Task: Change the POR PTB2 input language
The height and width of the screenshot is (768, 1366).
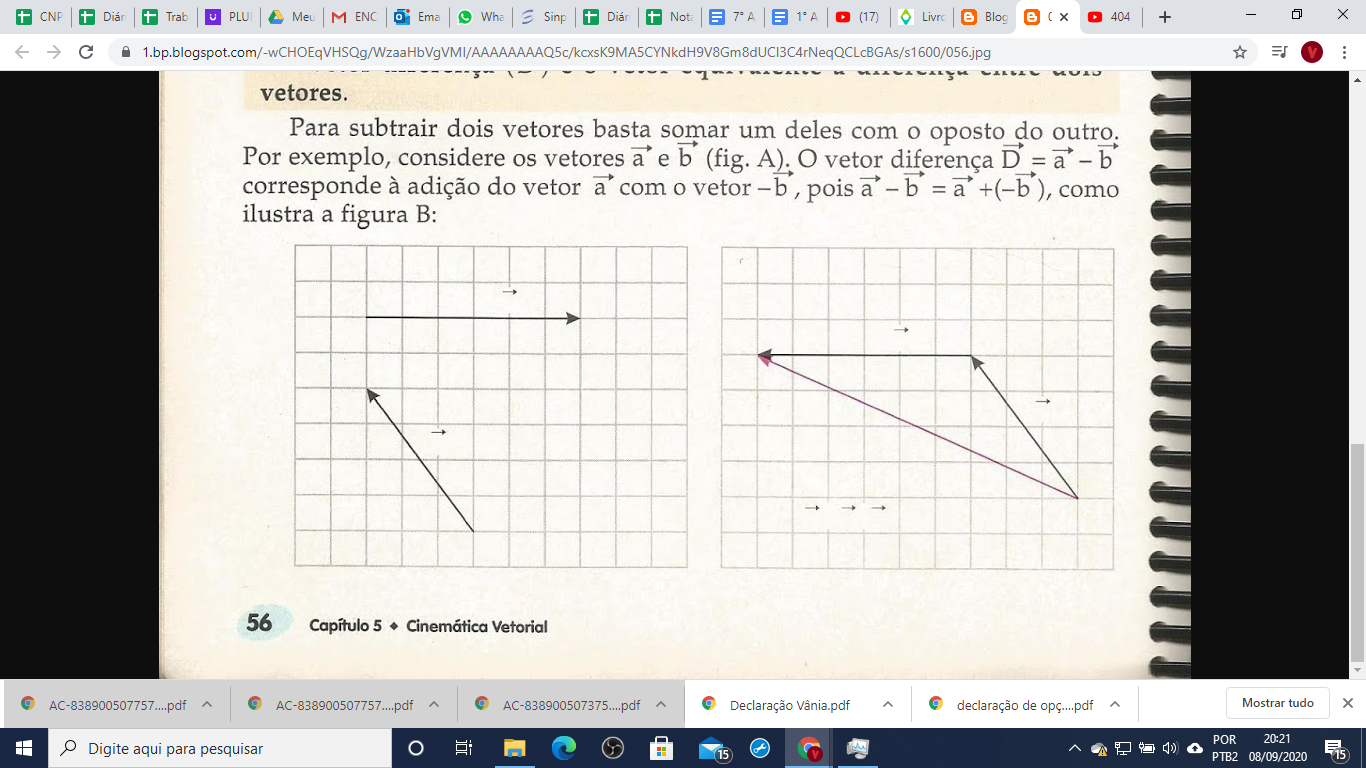Action: [1224, 748]
